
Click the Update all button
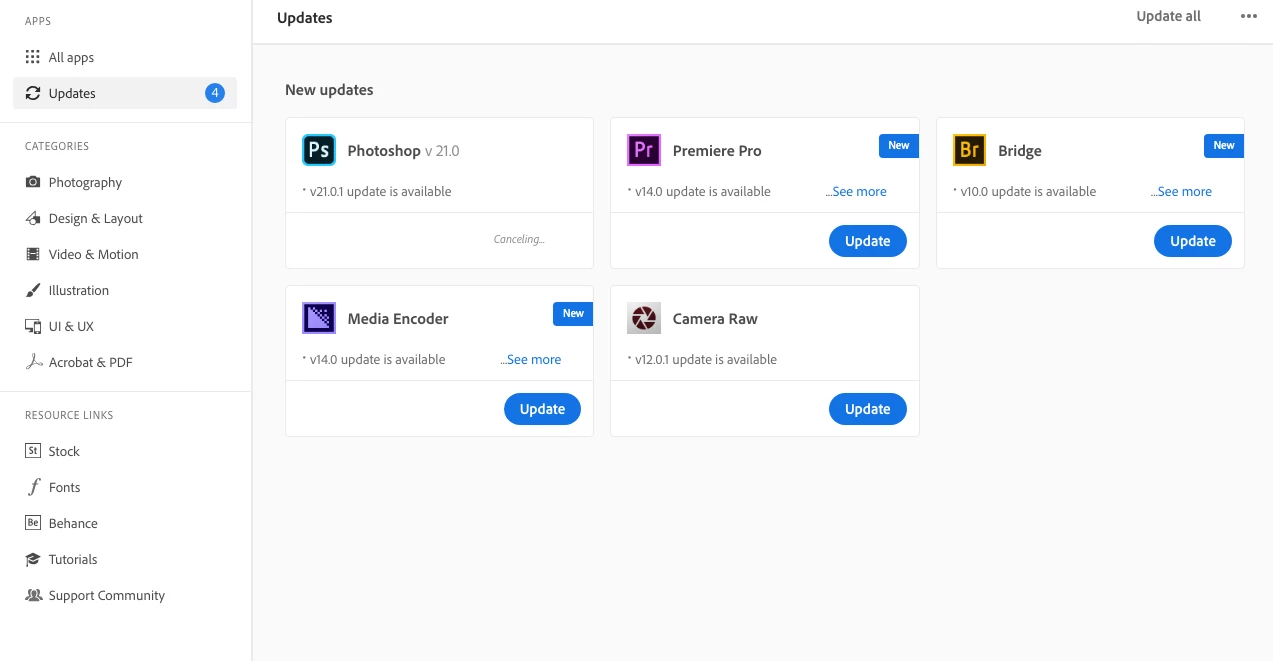pyautogui.click(x=1168, y=16)
